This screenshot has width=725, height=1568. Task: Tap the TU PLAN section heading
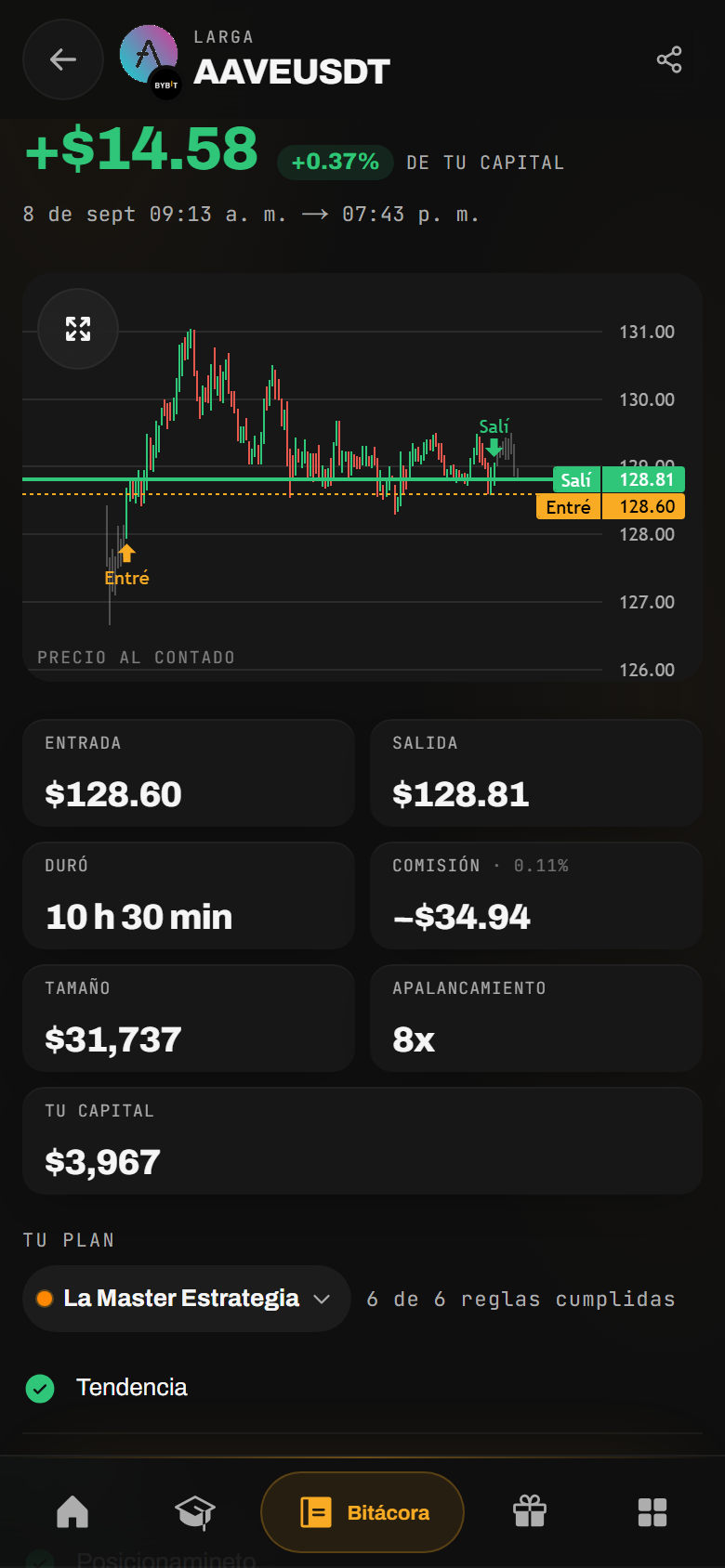coord(69,1240)
